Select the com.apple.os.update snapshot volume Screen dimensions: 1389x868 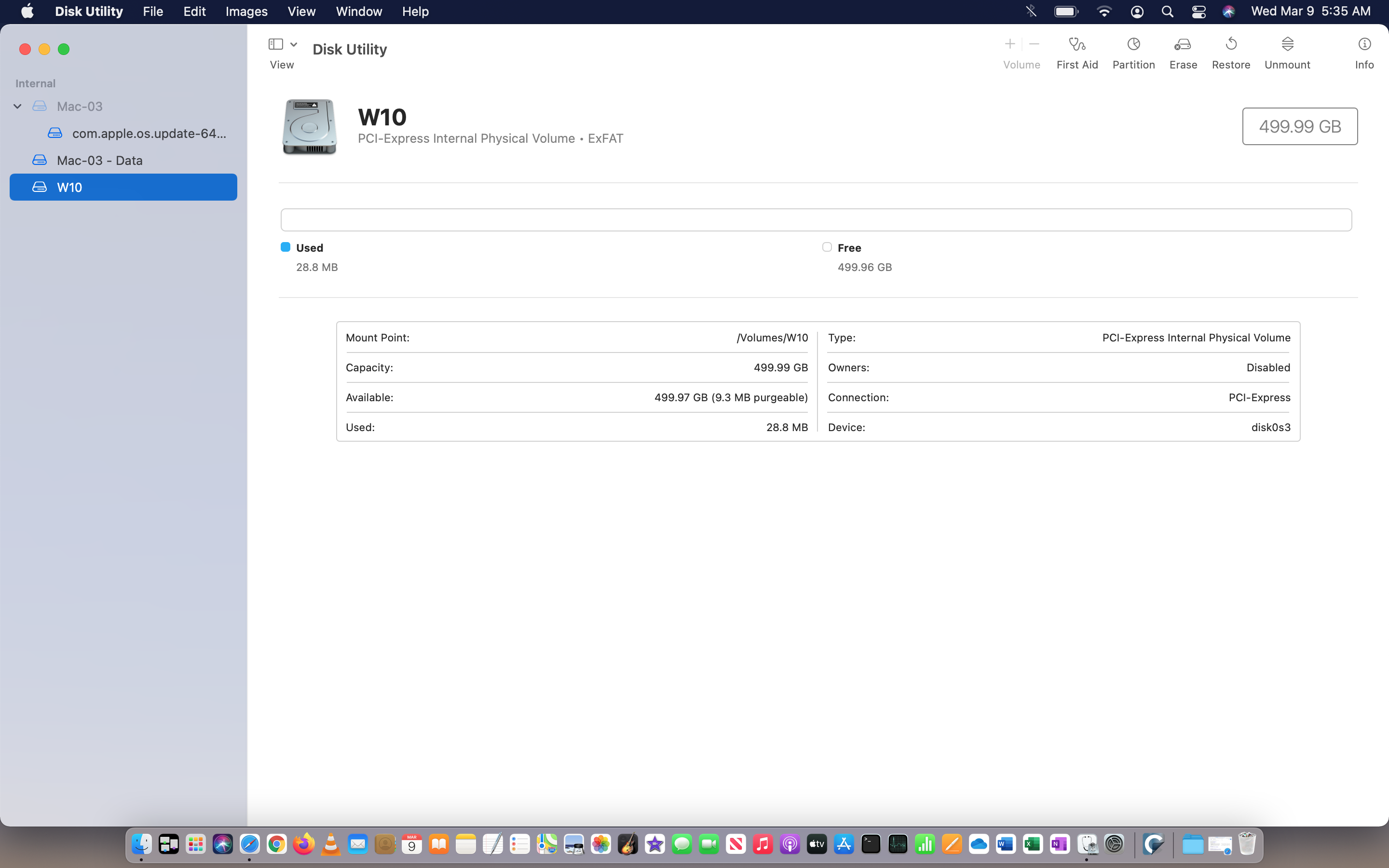coord(148,133)
